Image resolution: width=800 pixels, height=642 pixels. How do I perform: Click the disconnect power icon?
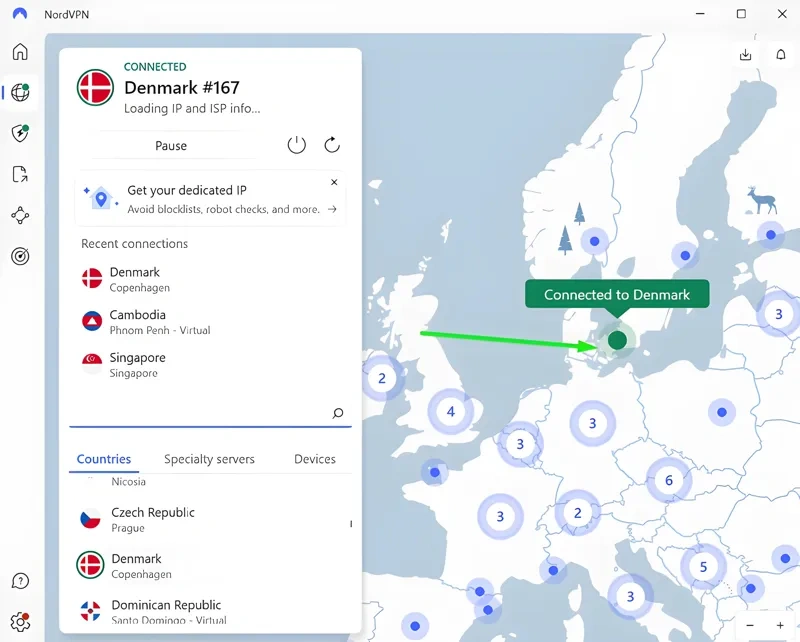pyautogui.click(x=296, y=145)
